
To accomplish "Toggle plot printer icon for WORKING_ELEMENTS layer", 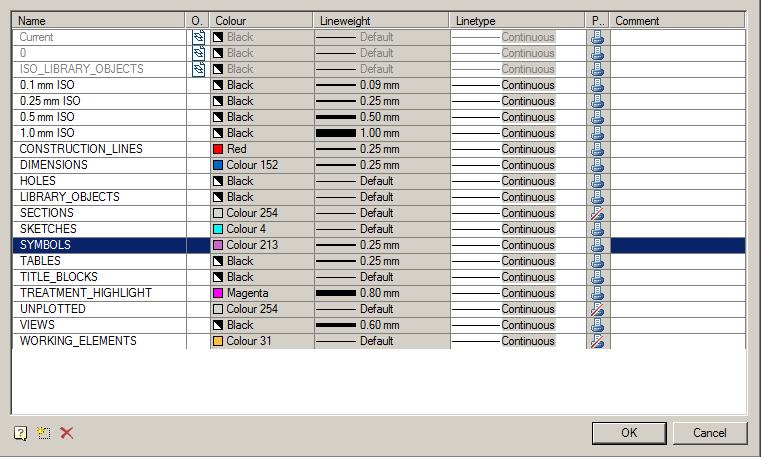I will pos(597,341).
